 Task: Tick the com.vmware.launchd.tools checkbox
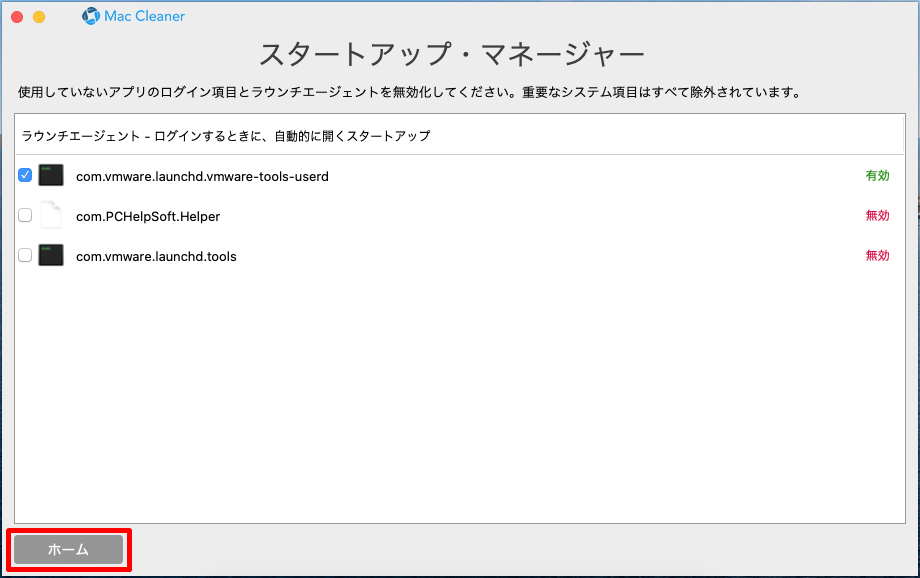click(25, 255)
